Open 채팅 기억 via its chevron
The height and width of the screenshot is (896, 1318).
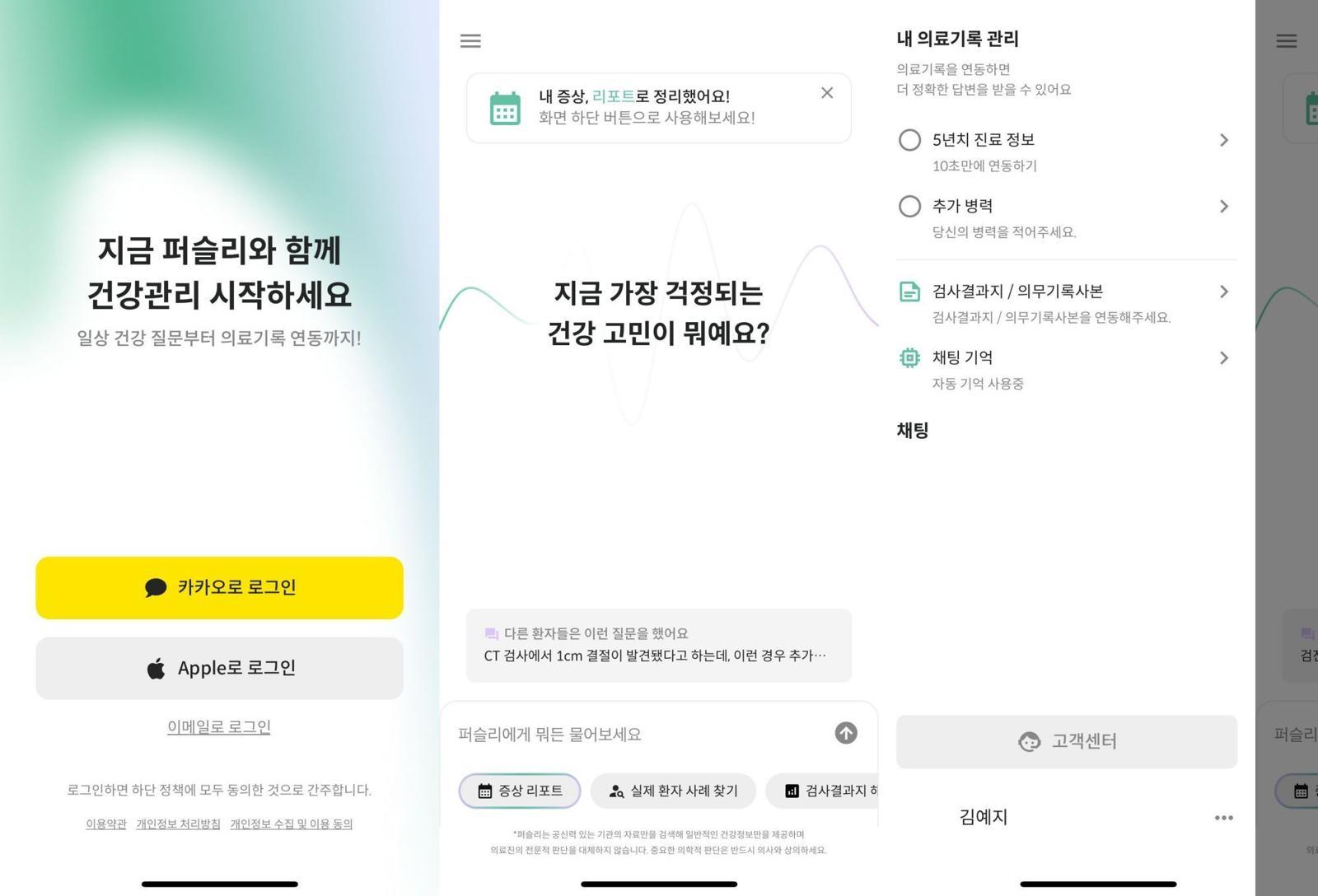(x=1224, y=357)
